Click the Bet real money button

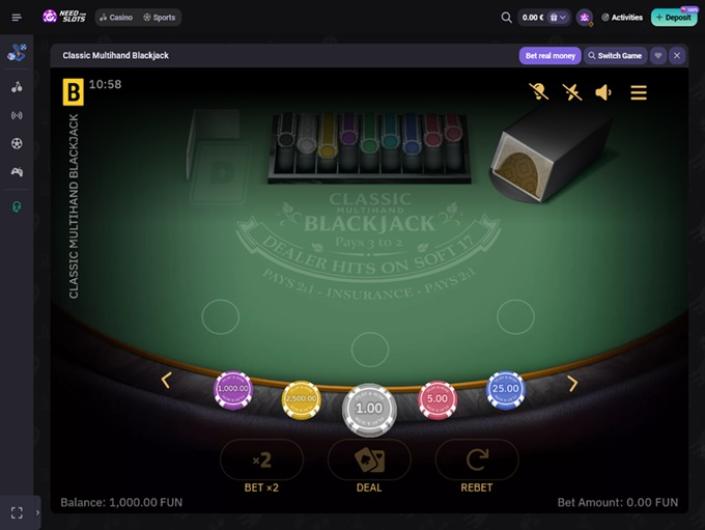pyautogui.click(x=550, y=56)
